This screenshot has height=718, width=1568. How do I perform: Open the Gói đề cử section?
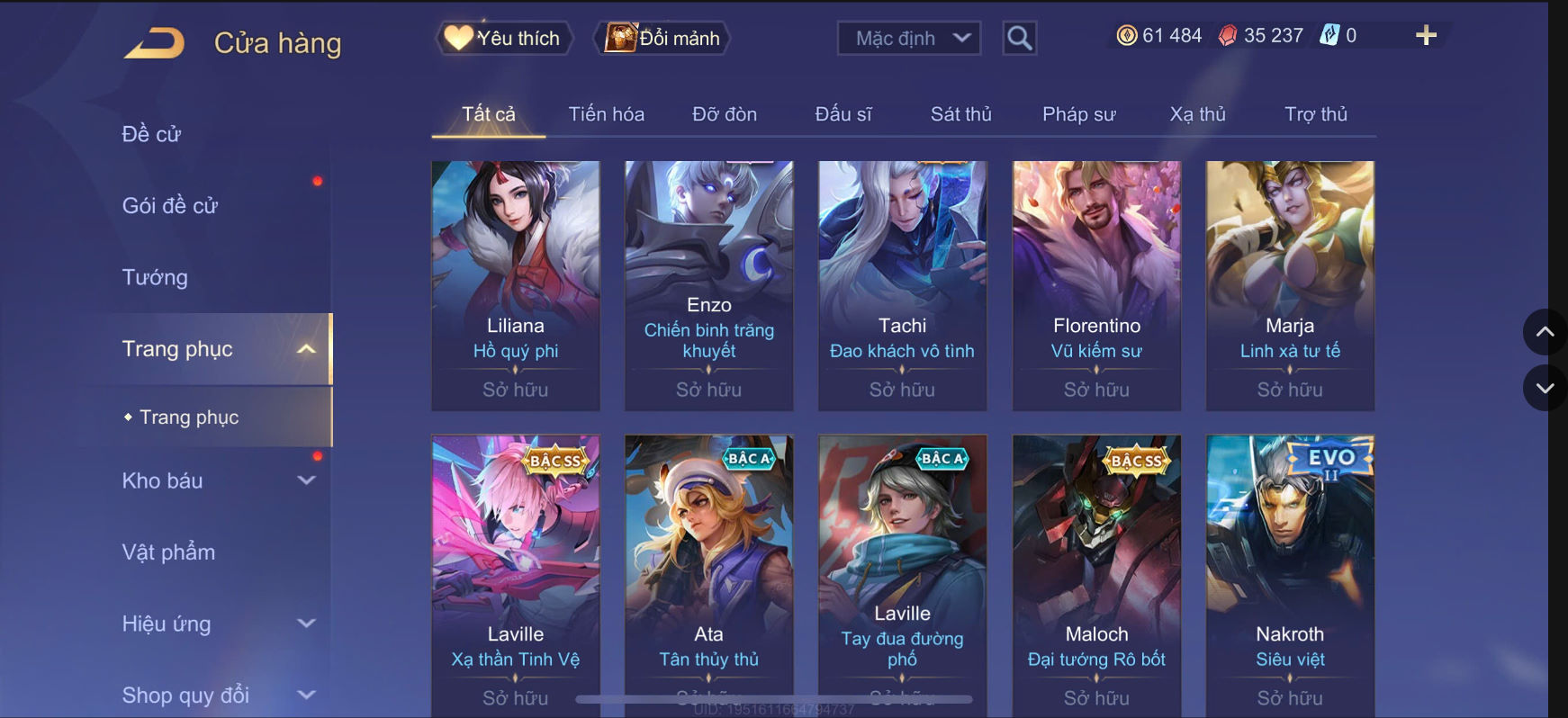170,205
